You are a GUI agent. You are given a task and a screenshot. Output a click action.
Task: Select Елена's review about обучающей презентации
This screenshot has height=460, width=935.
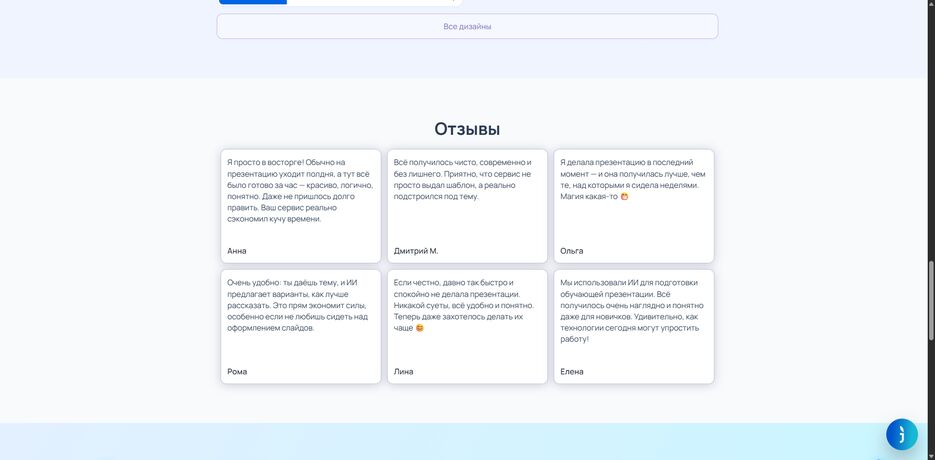click(630, 311)
